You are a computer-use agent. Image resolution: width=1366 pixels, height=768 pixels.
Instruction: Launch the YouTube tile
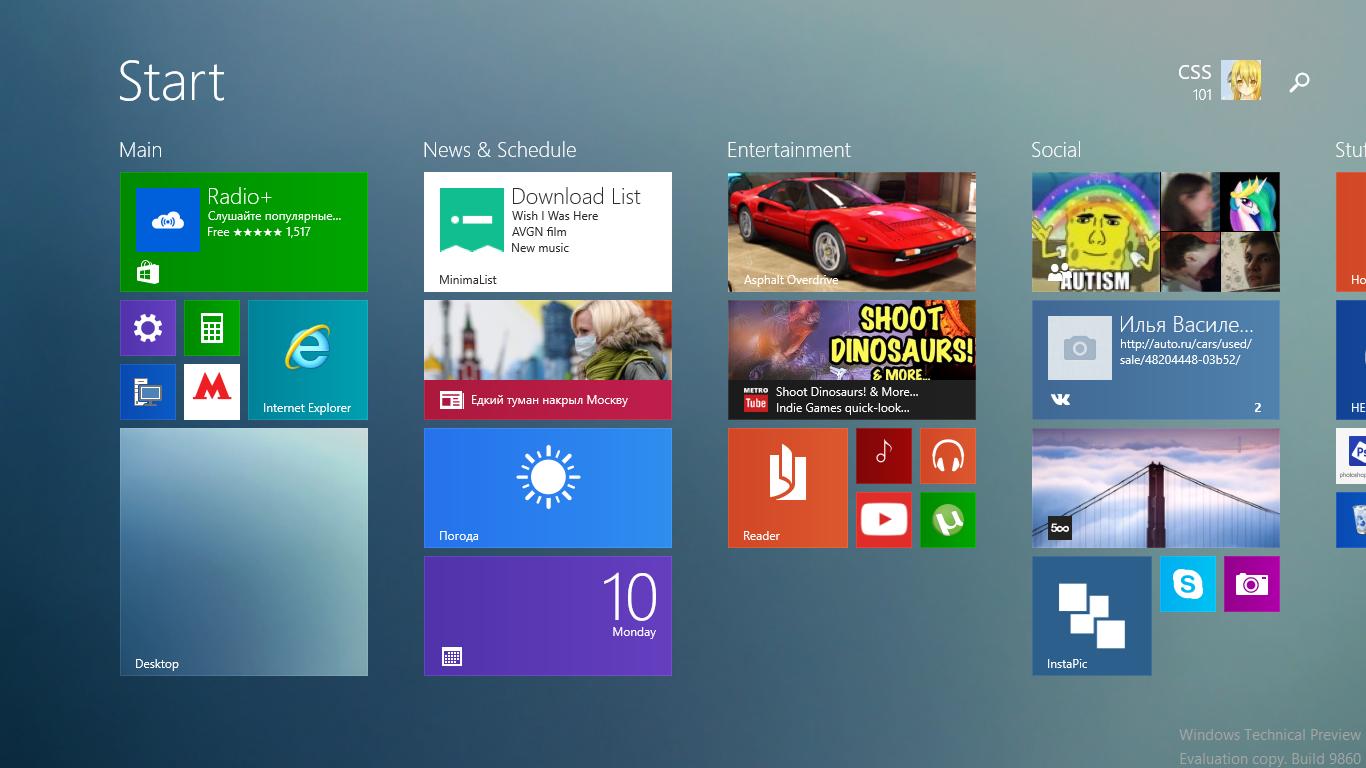884,520
